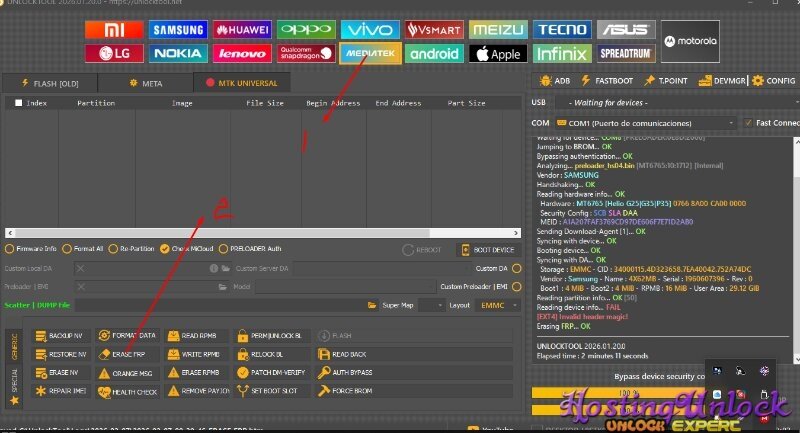
Task: Select the Format All radio option
Action: (83, 249)
